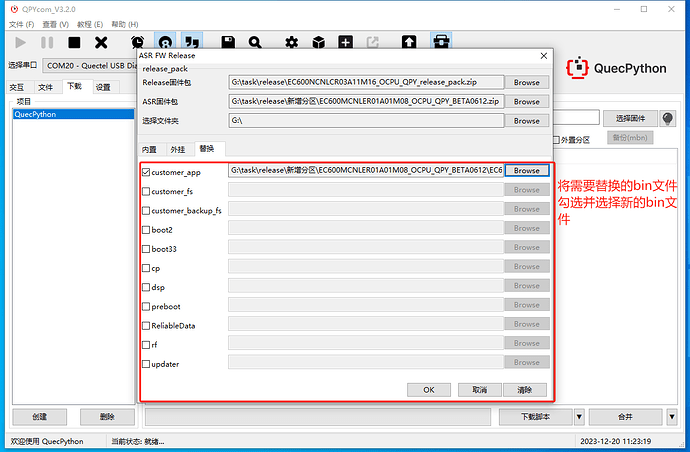
Task: Enable the customer_fs checkbox
Action: click(146, 191)
